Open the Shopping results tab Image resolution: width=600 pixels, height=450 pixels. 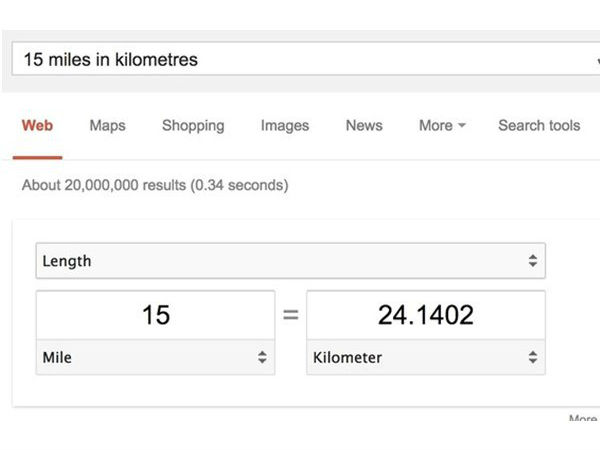click(x=193, y=126)
